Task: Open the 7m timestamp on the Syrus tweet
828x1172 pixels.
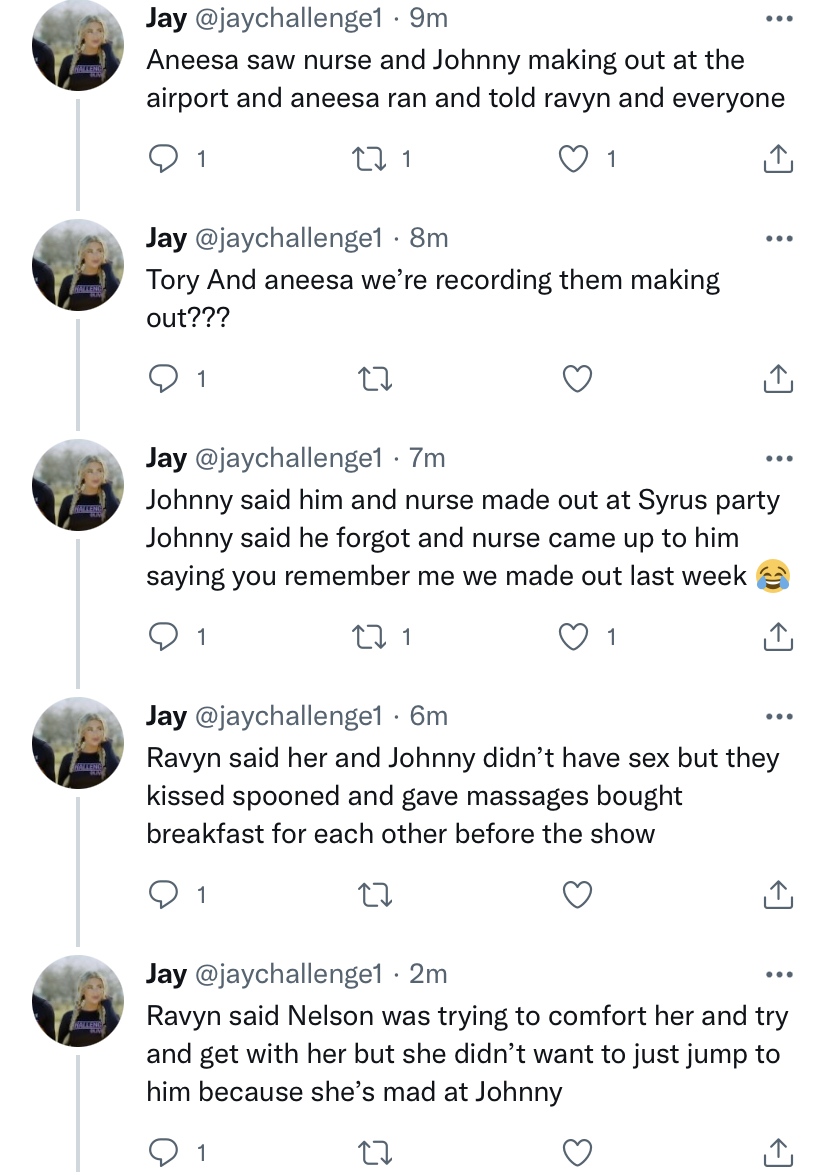Action: [x=427, y=458]
